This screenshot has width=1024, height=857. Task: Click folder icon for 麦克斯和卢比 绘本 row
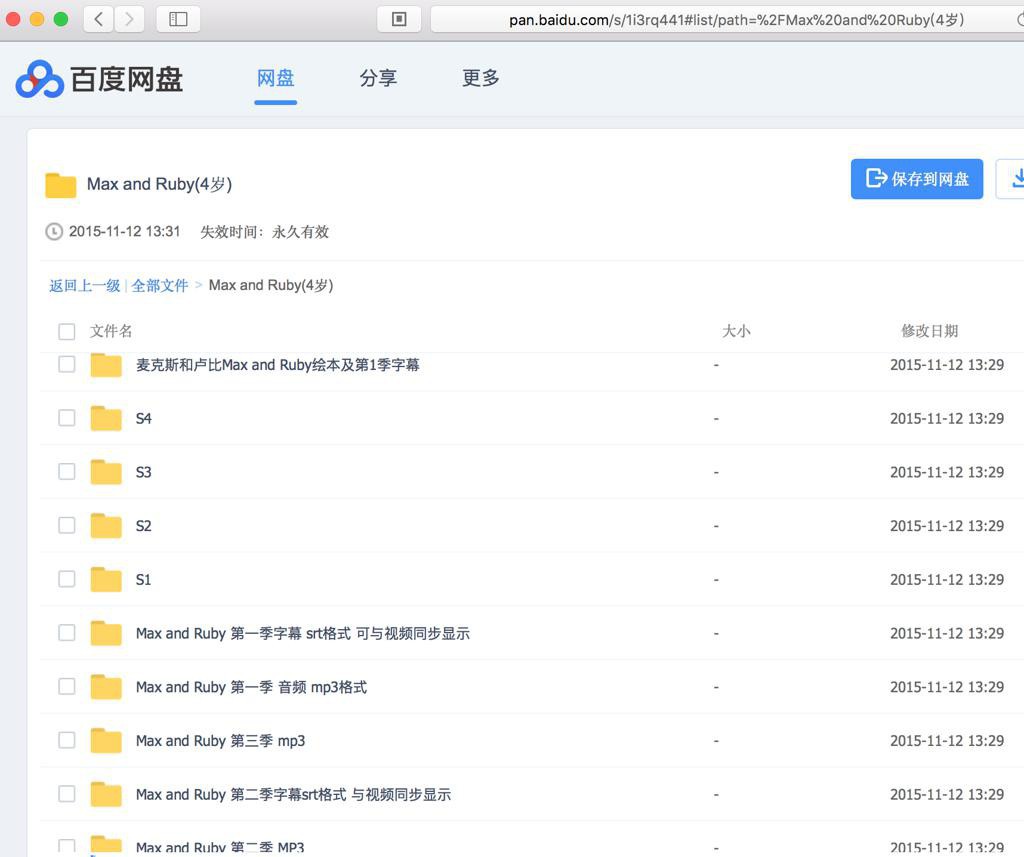[x=106, y=365]
